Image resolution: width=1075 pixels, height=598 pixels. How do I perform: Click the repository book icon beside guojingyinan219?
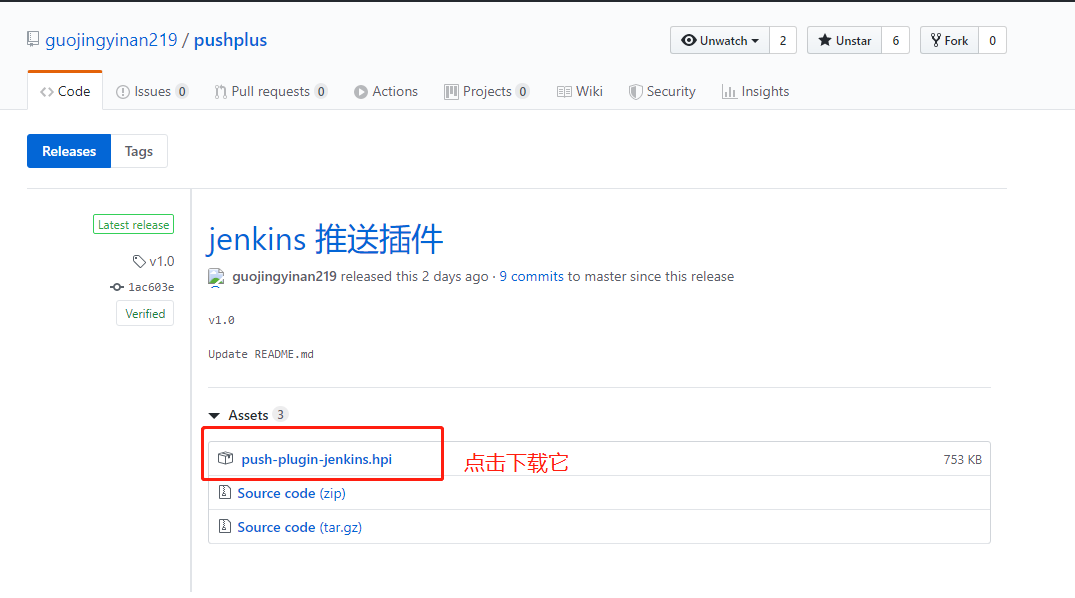[32, 39]
